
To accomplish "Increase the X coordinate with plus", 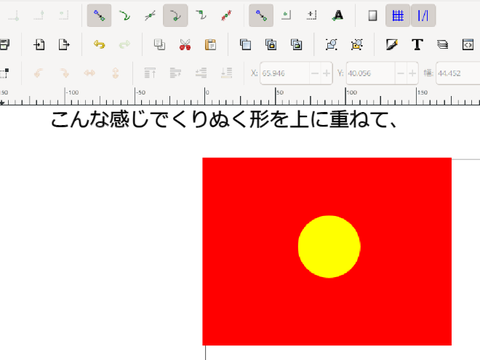I will coord(326,73).
